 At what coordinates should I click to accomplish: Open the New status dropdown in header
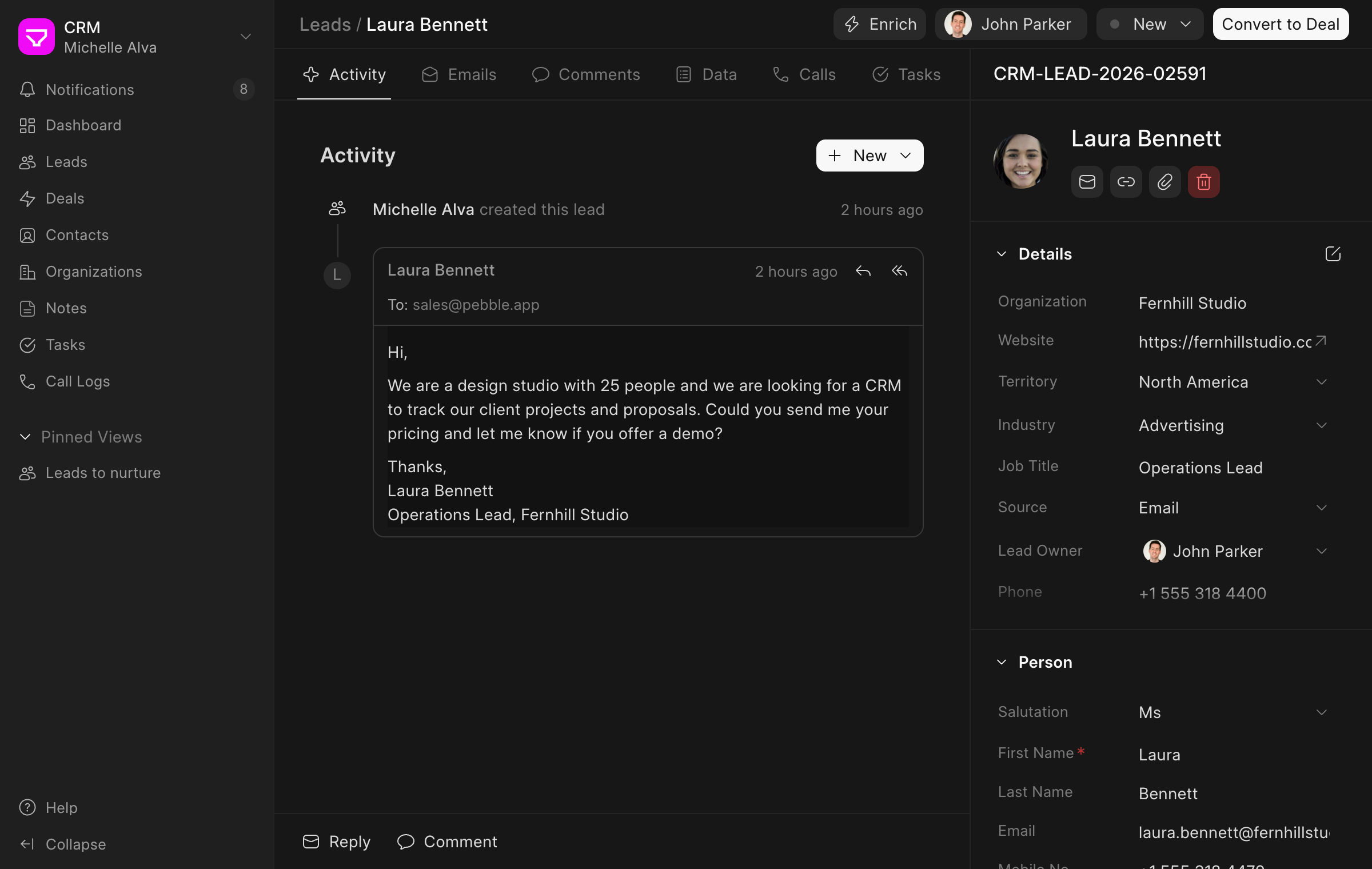pyautogui.click(x=1150, y=24)
